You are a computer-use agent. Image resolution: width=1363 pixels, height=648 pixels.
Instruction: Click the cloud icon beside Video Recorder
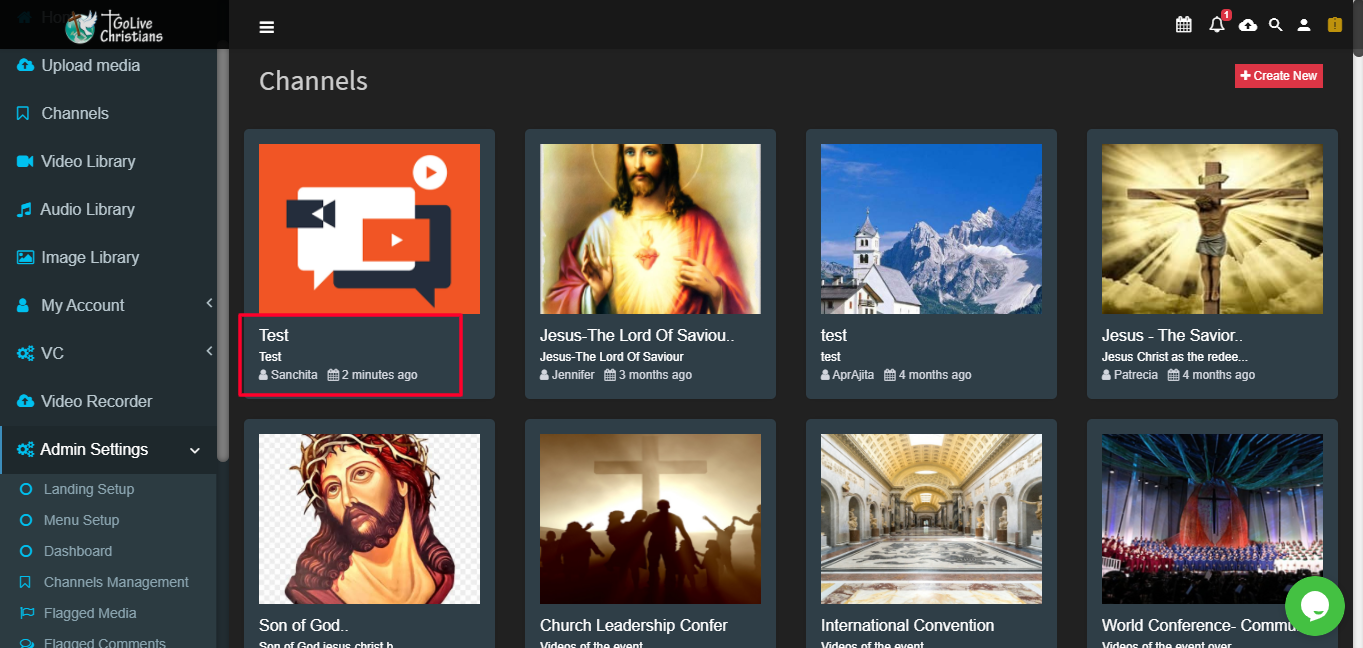(x=25, y=401)
